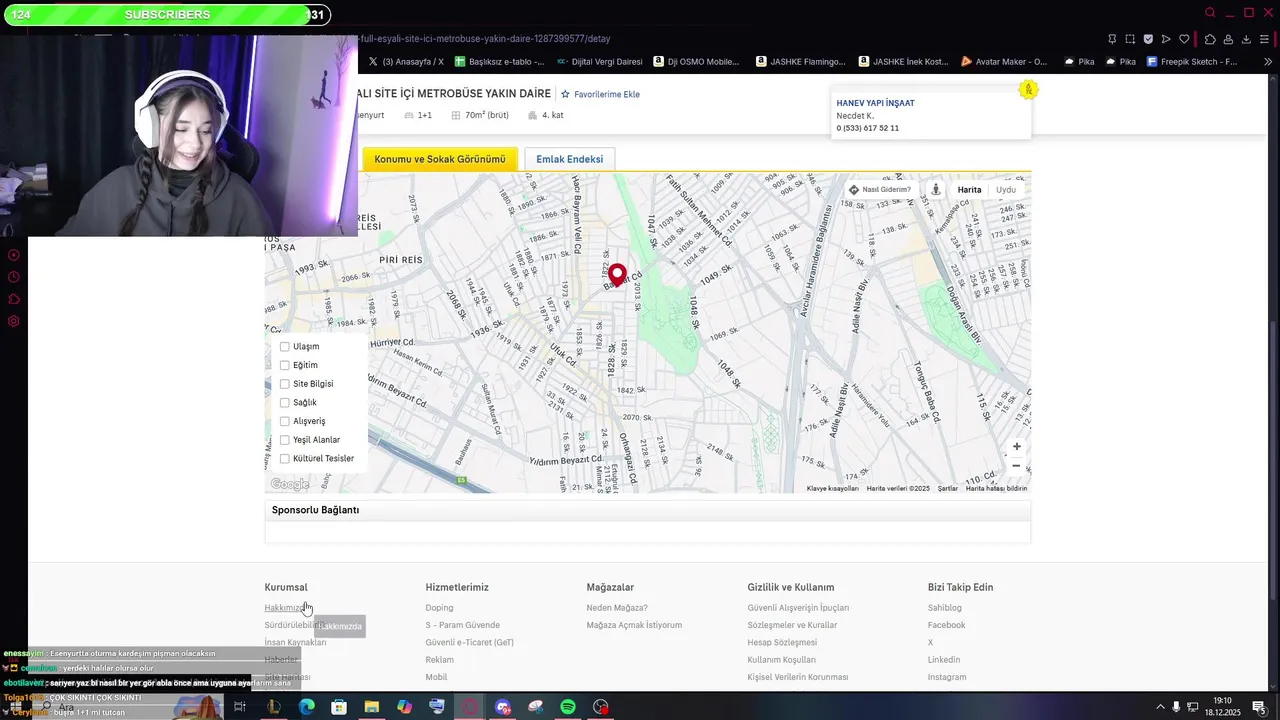Screen dimensions: 1280x720
Task: Open the browser profile account icon
Action: point(1228,39)
